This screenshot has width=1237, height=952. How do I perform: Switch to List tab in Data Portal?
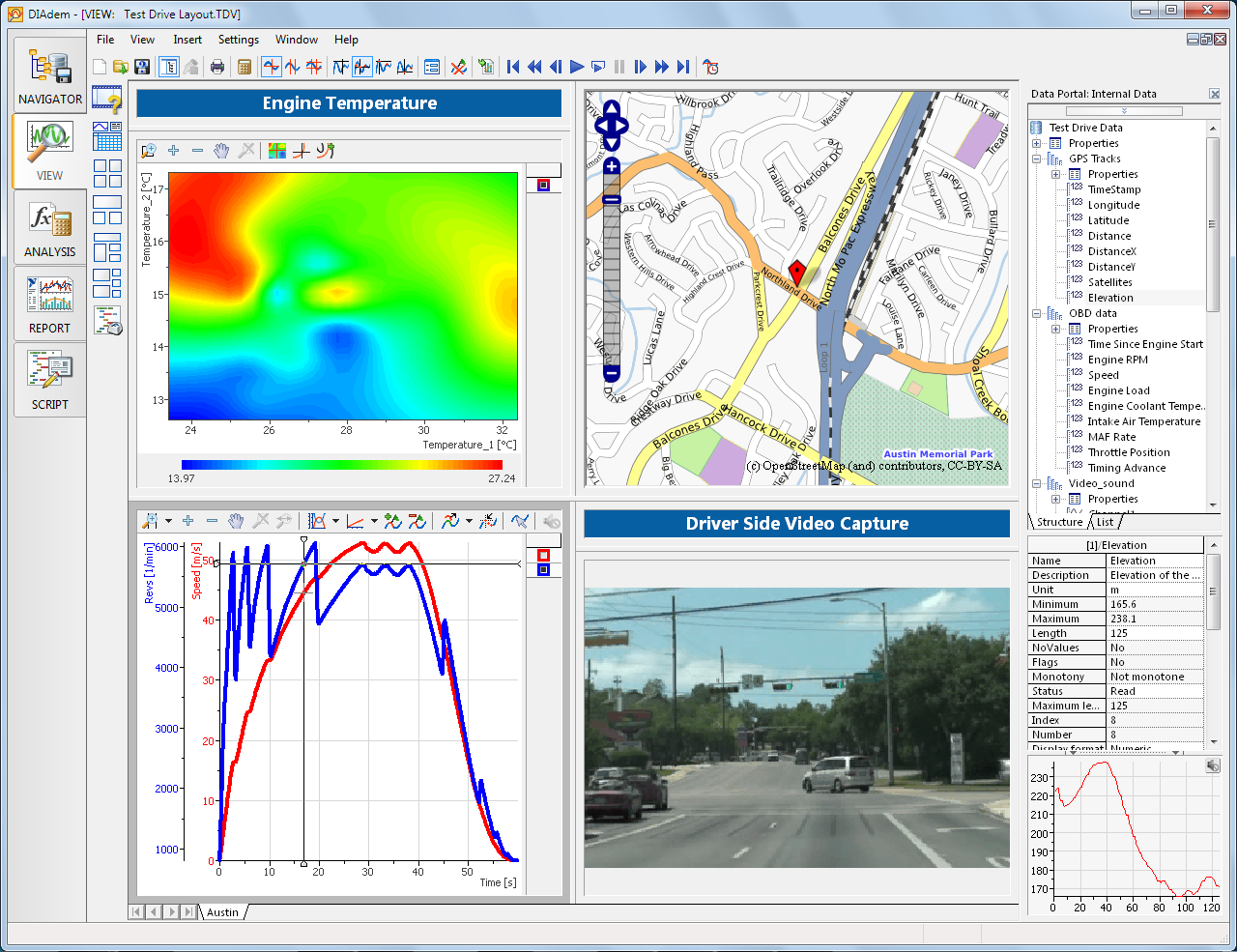click(x=1105, y=522)
